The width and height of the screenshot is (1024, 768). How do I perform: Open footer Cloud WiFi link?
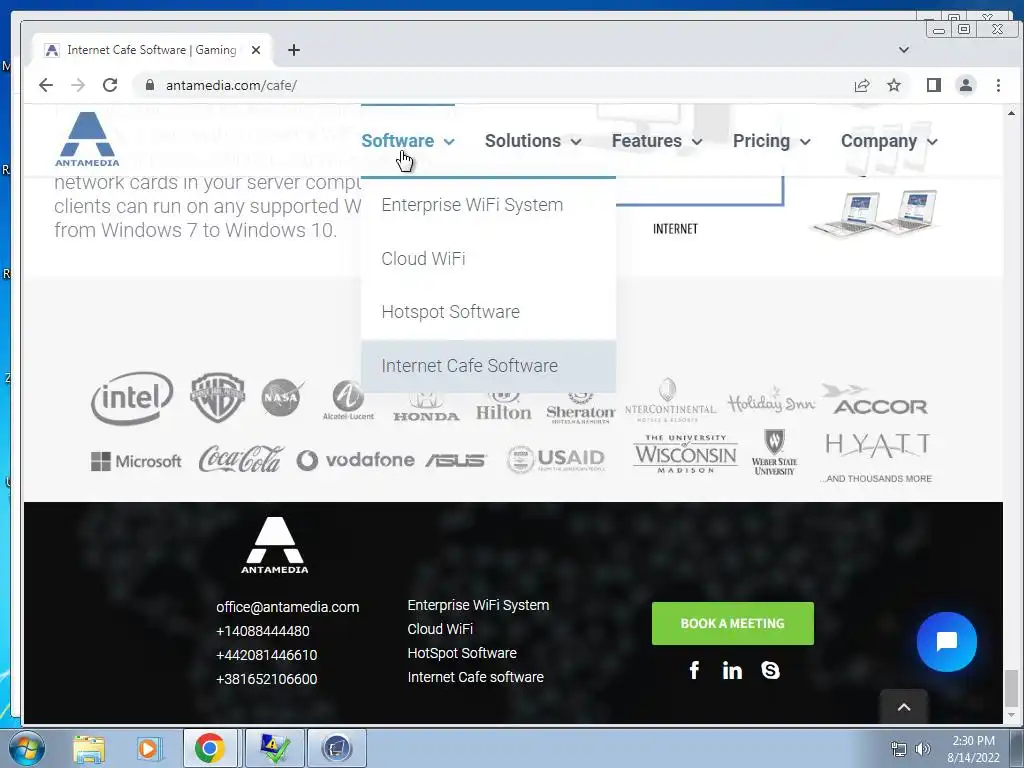pyautogui.click(x=440, y=629)
